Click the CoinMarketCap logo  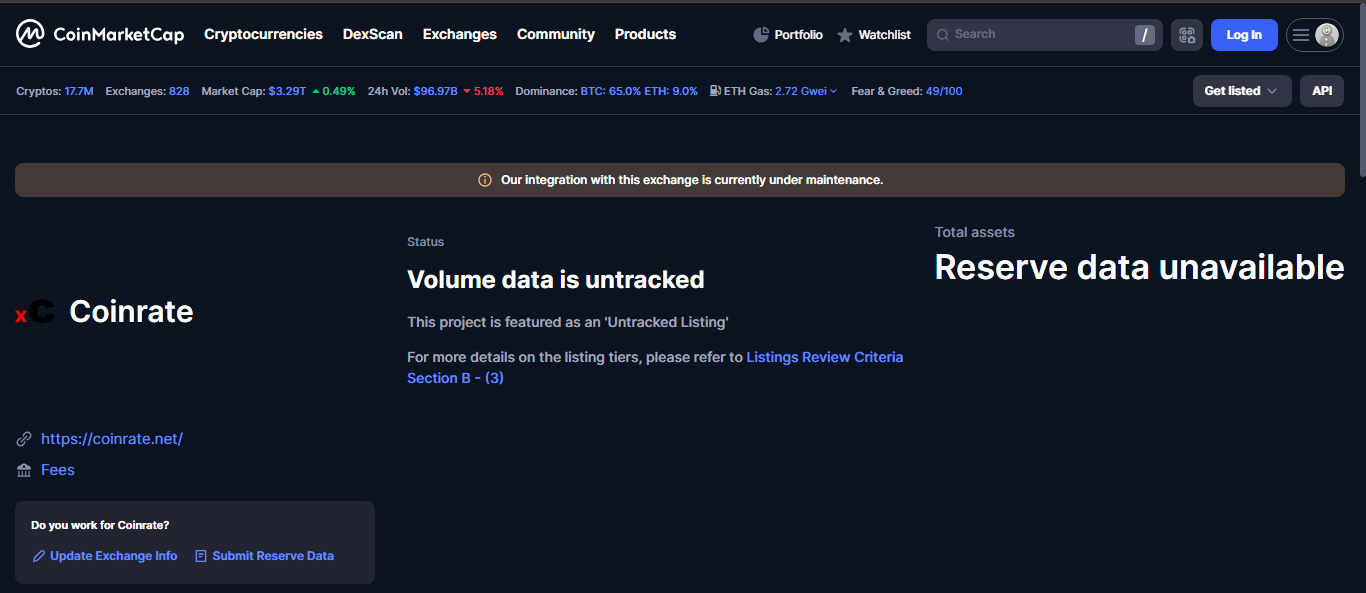[100, 33]
